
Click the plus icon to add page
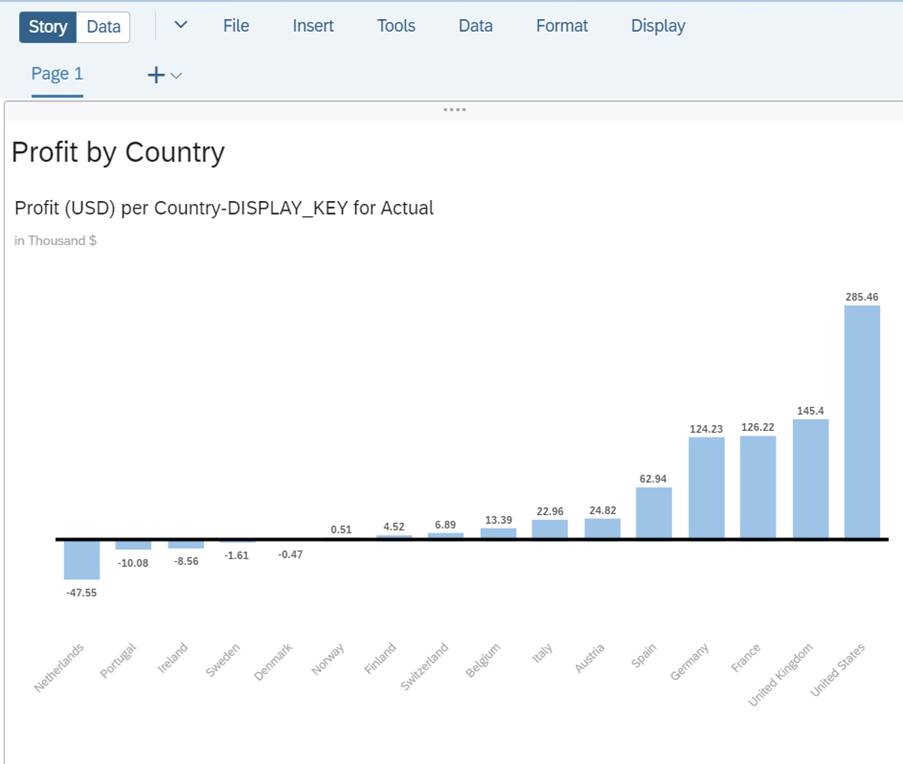point(155,75)
